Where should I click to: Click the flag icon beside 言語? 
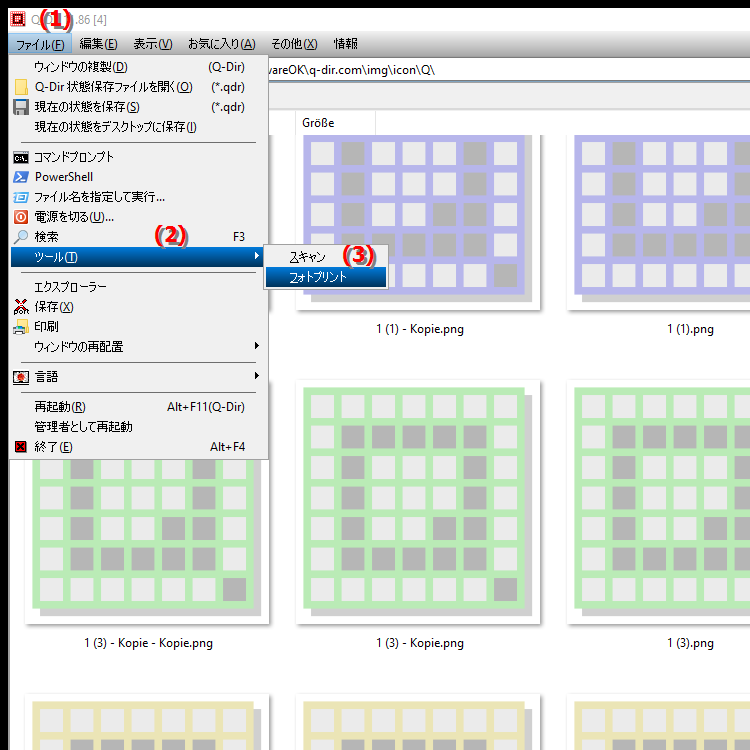click(21, 377)
